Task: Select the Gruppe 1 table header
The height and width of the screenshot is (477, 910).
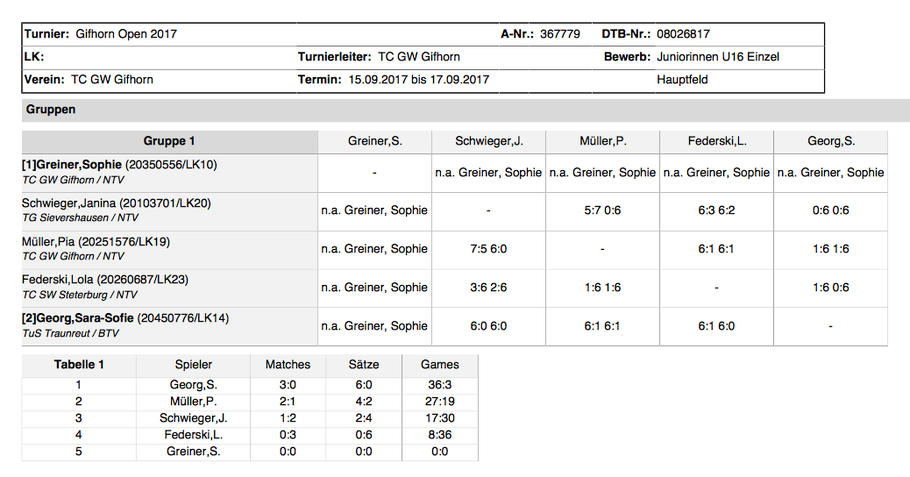Action: coord(169,141)
